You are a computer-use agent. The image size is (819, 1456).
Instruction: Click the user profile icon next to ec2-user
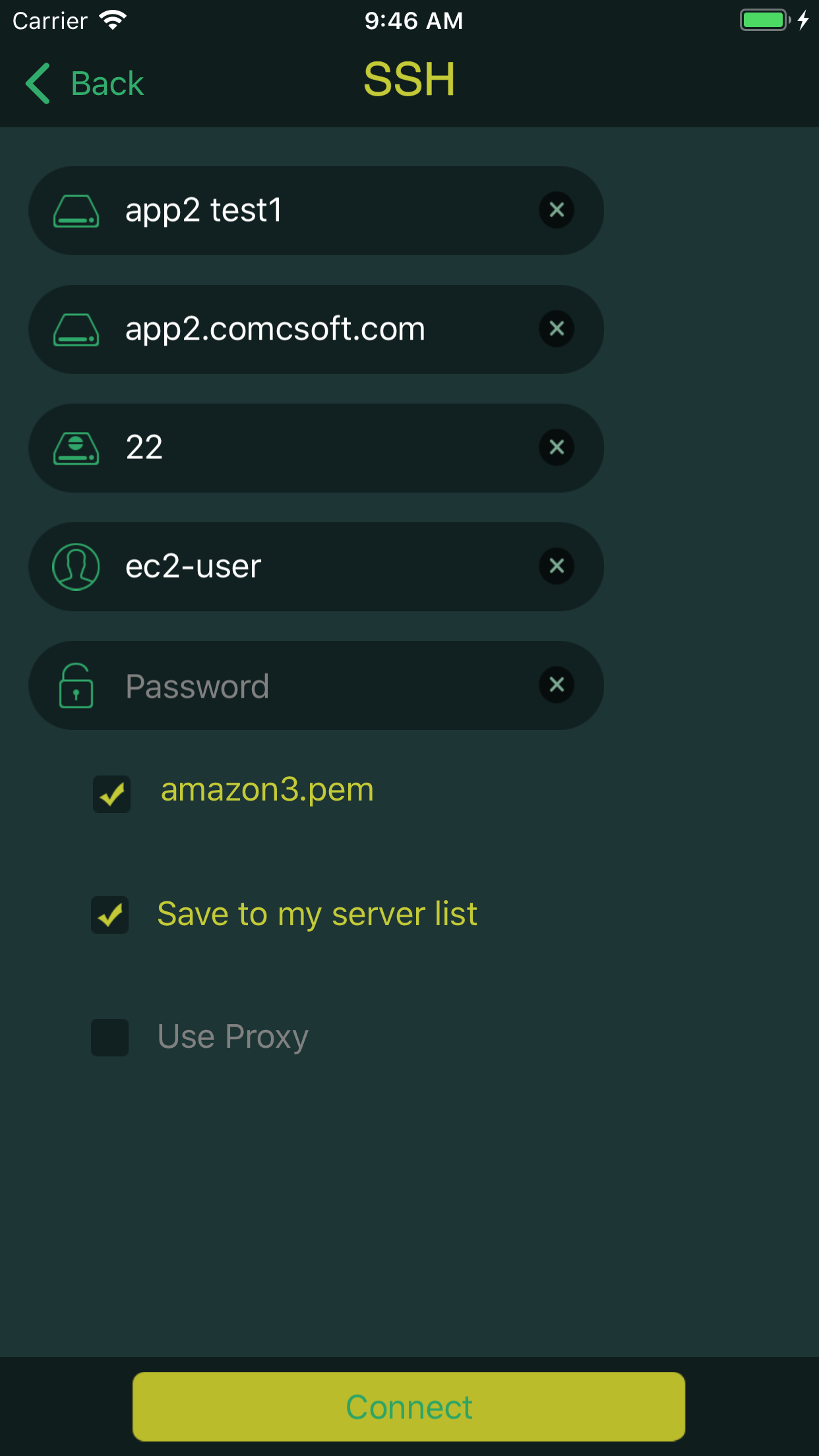coord(76,566)
